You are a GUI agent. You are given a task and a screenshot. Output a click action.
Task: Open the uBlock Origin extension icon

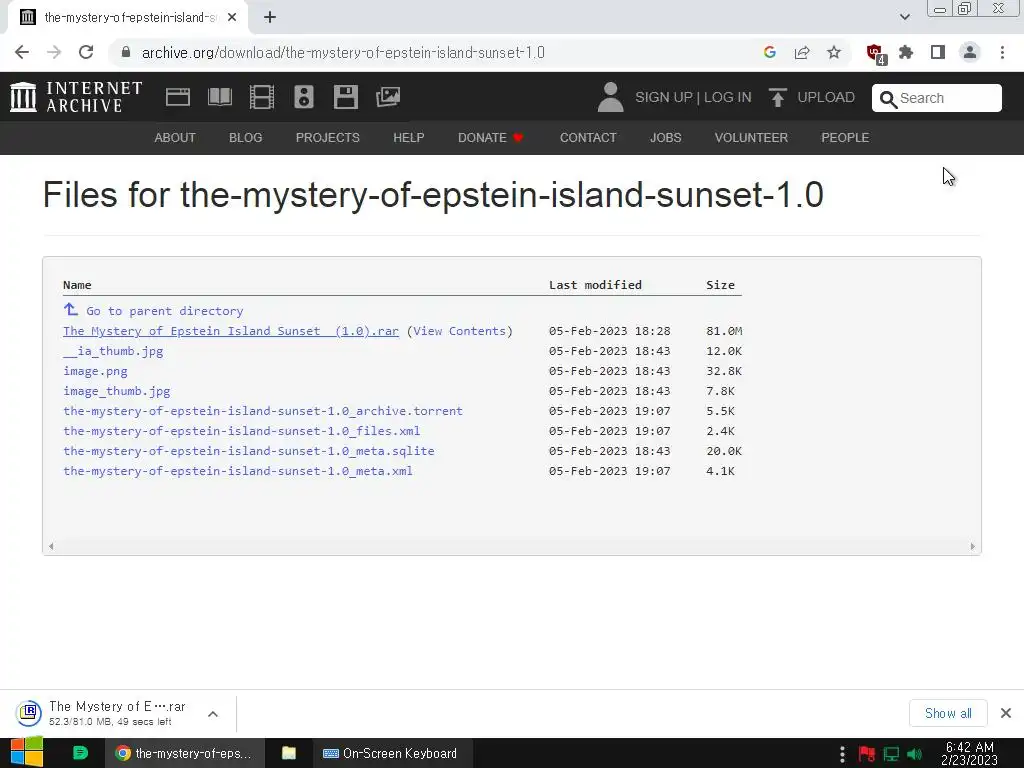[876, 53]
